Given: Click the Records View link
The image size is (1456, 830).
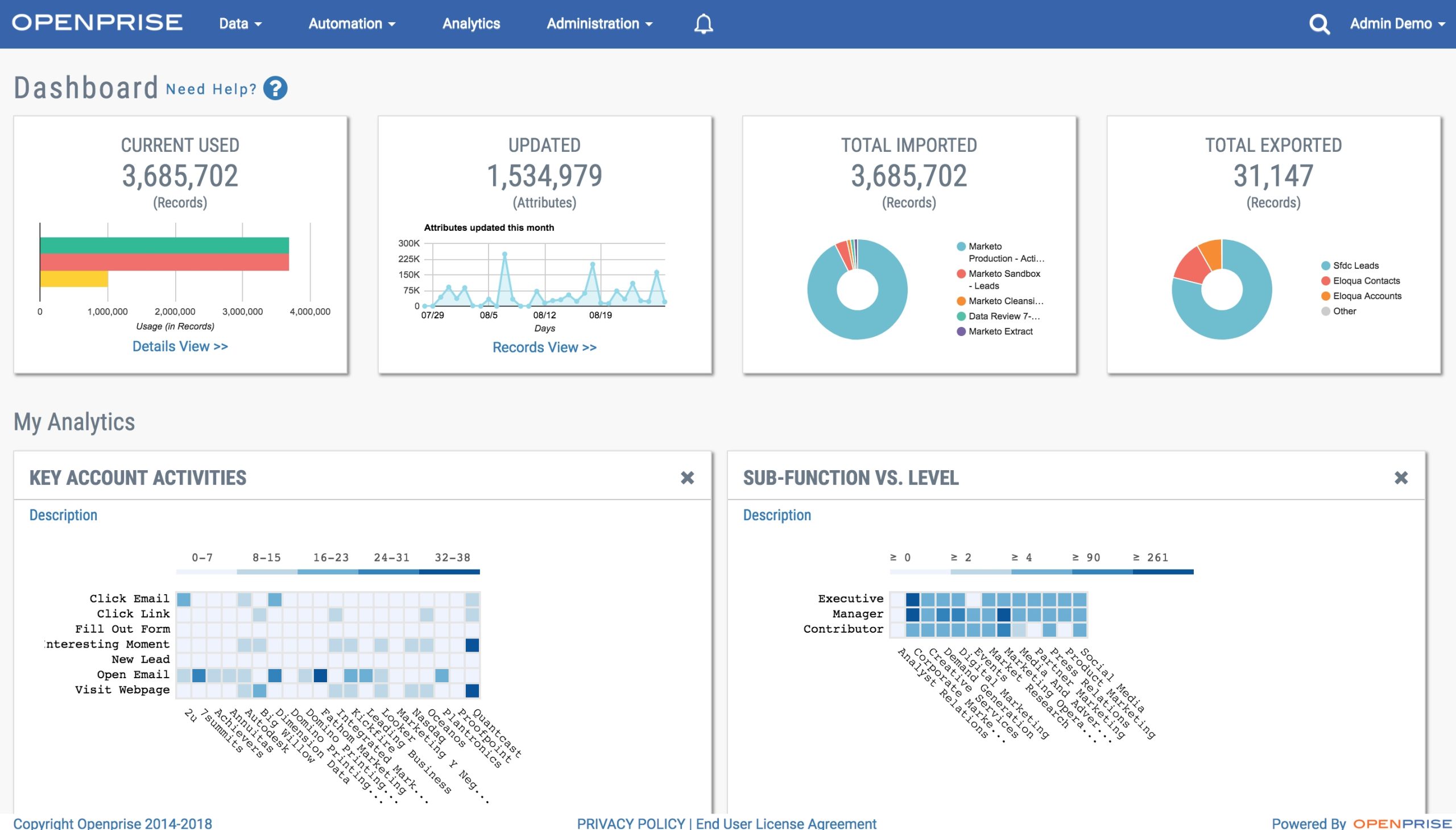Looking at the screenshot, I should 544,346.
